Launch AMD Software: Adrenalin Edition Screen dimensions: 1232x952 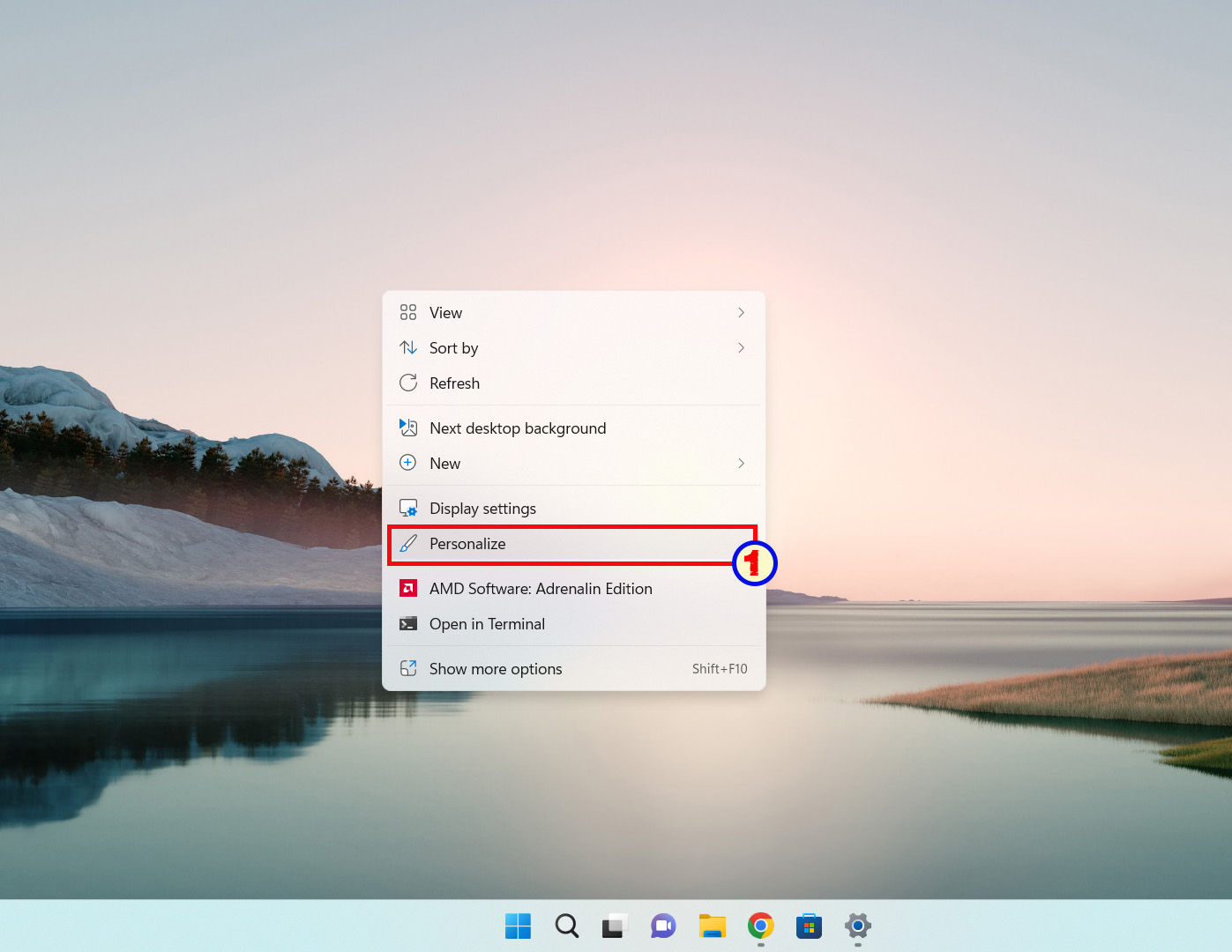pos(574,589)
